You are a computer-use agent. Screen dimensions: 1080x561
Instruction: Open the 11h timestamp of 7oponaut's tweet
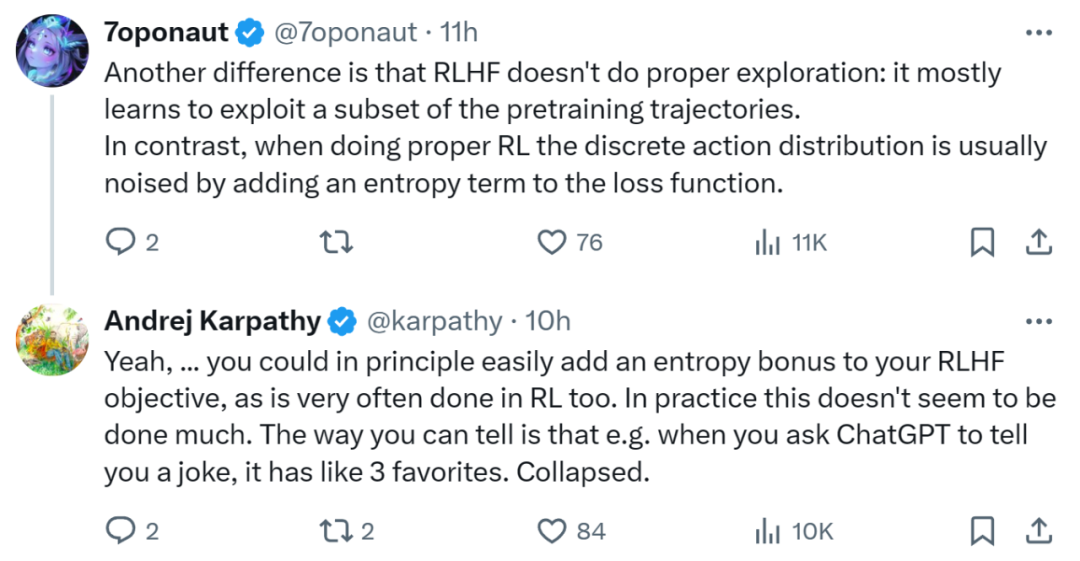[x=459, y=32]
